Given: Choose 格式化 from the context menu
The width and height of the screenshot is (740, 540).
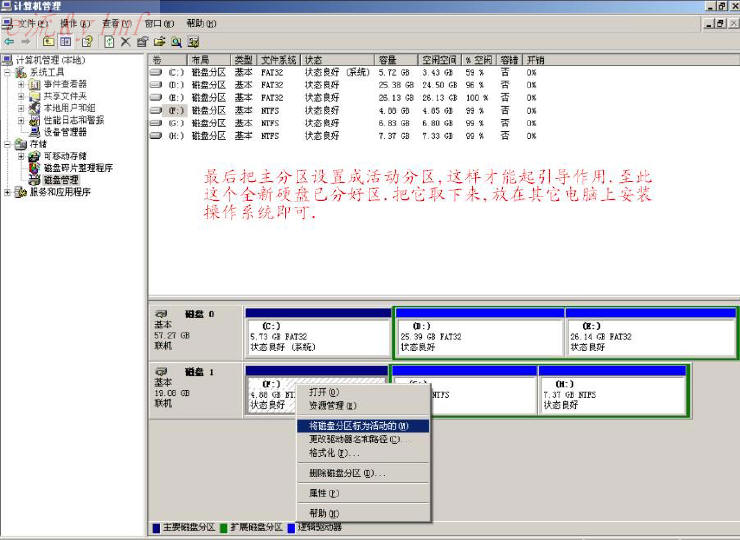Looking at the screenshot, I should pos(334,453).
